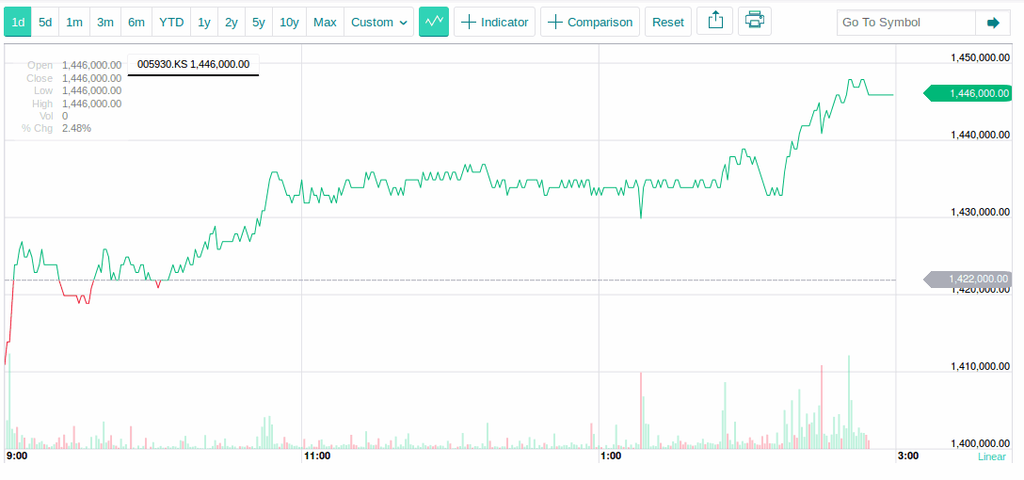The height and width of the screenshot is (480, 1024).
Task: Add an Indicator to the chart
Action: click(494, 22)
